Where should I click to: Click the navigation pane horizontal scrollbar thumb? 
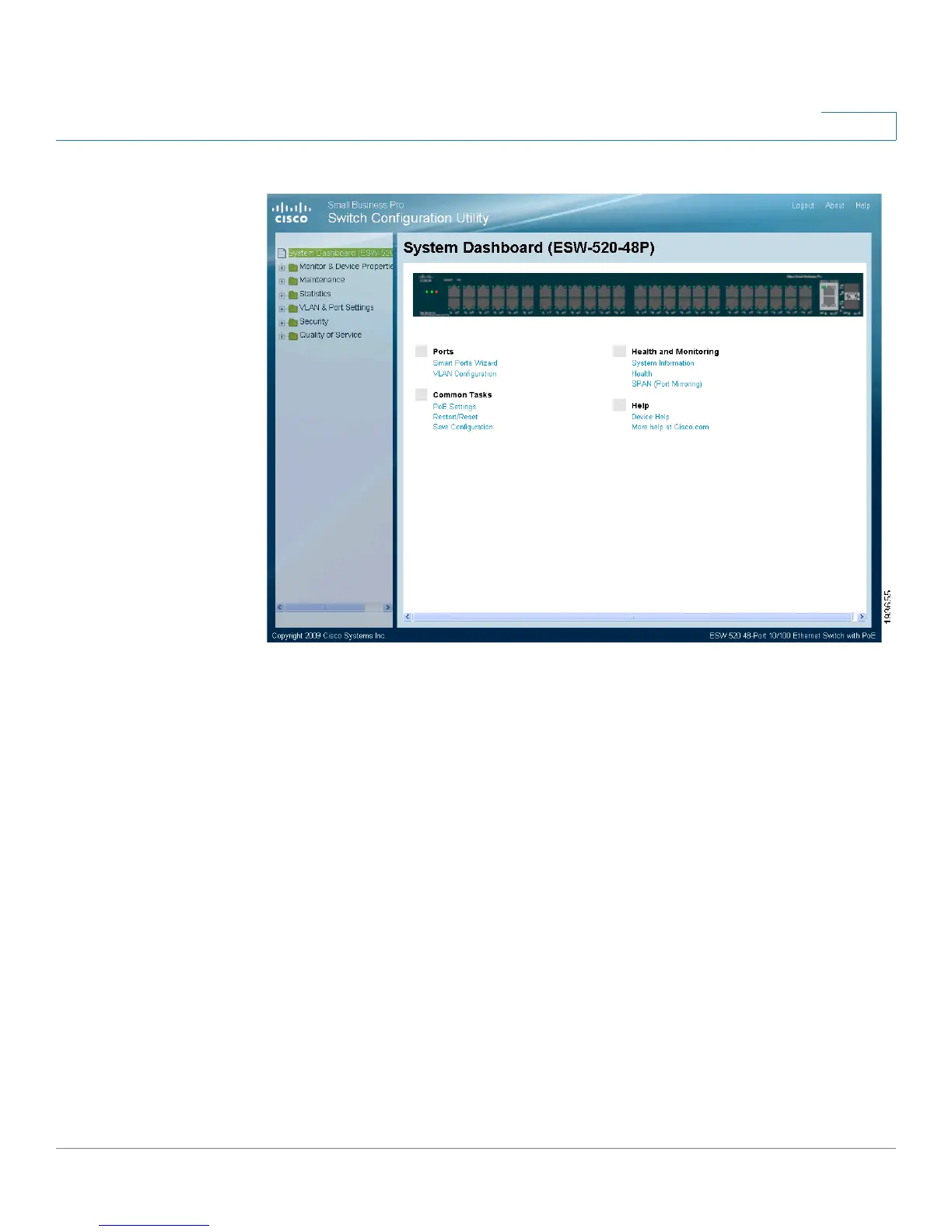[x=325, y=607]
